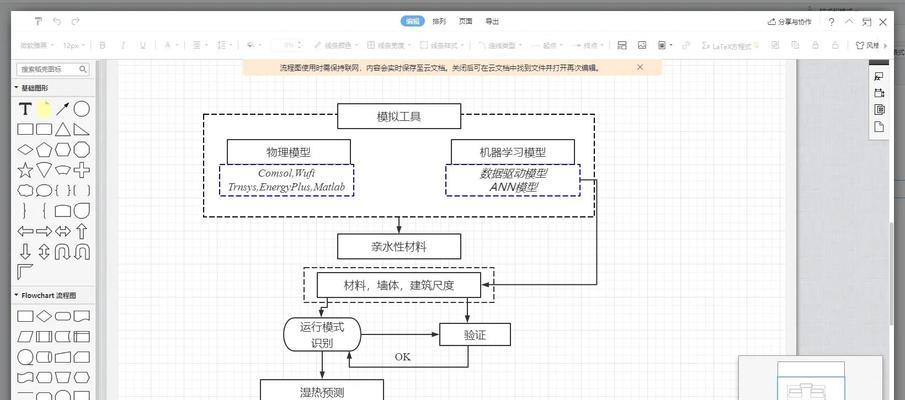Screen dimensions: 905x400
Task: Collapse toolbar with the up chevron
Action: pyautogui.click(x=849, y=21)
